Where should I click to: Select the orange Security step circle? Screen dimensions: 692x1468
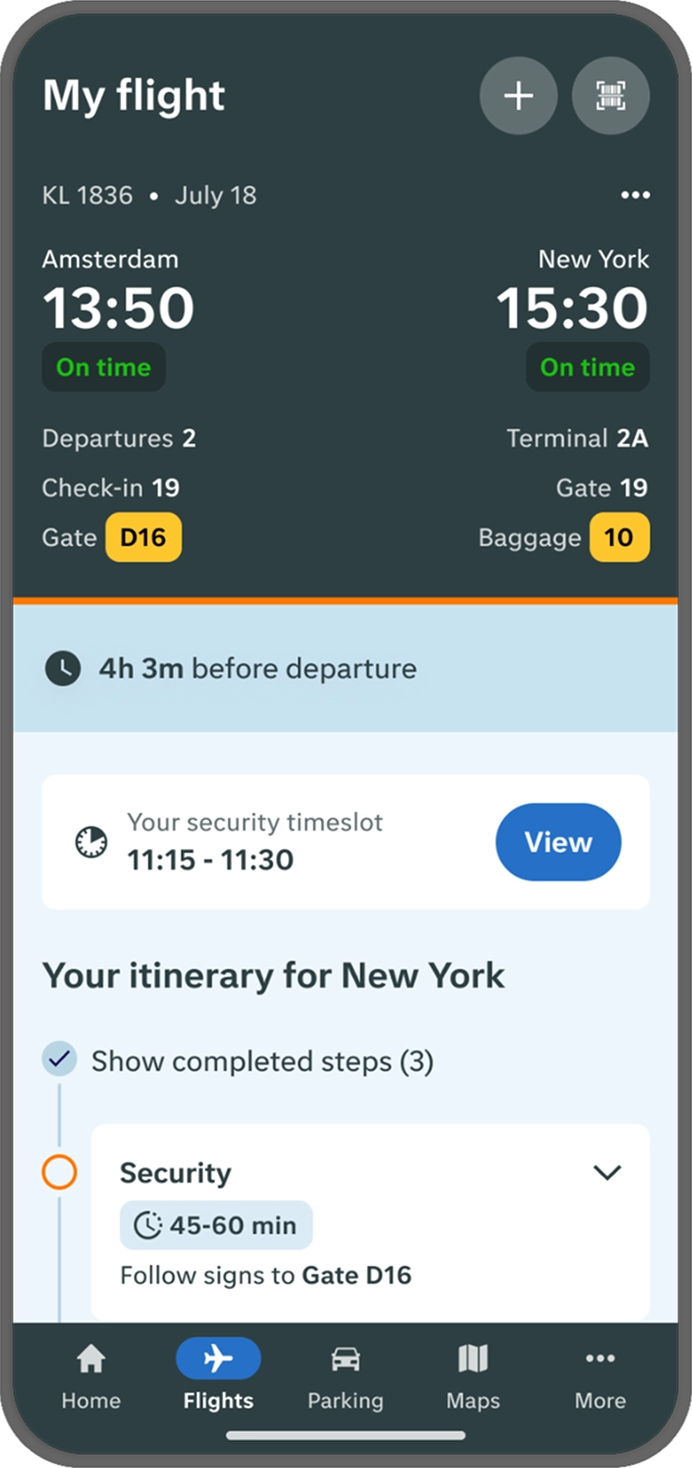pos(59,1172)
